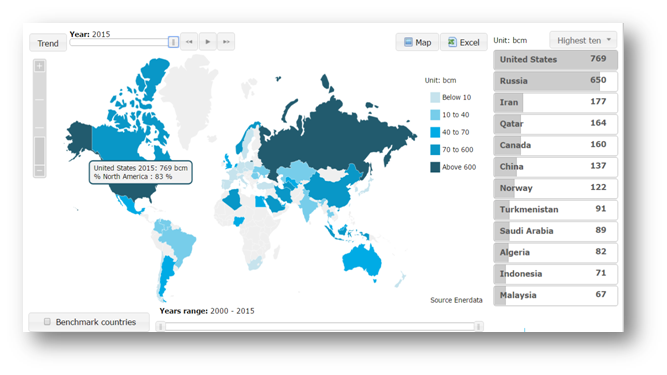Click Australia on the world map

pyautogui.click(x=362, y=259)
